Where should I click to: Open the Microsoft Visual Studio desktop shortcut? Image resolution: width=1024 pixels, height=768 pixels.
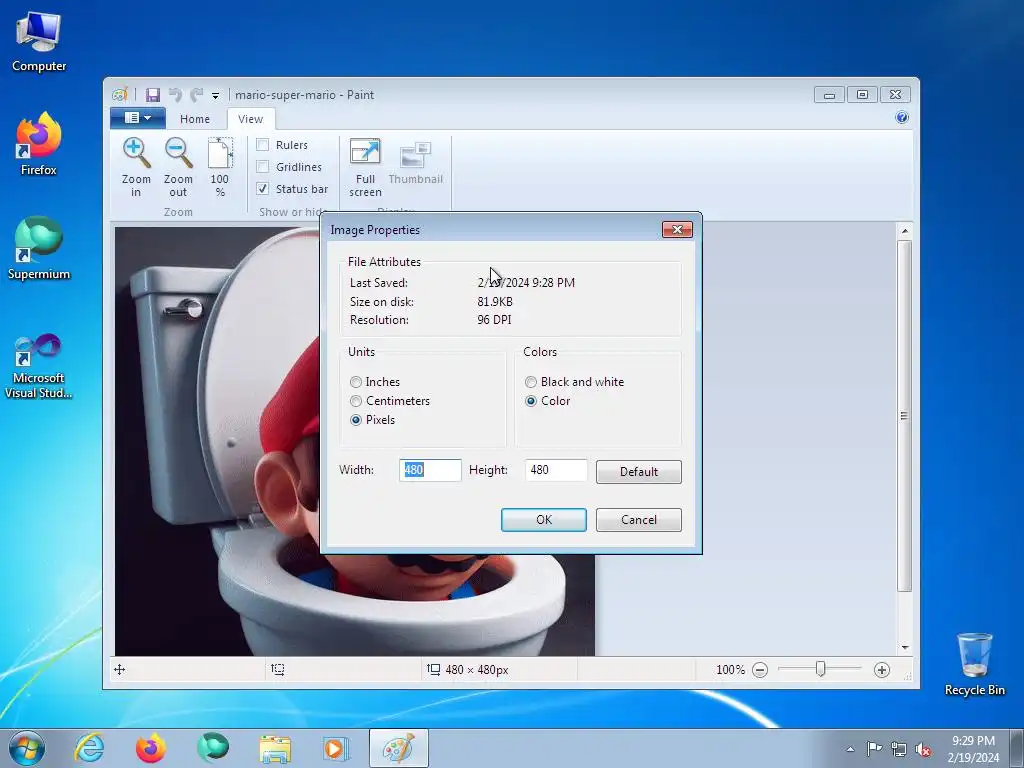[x=39, y=366]
